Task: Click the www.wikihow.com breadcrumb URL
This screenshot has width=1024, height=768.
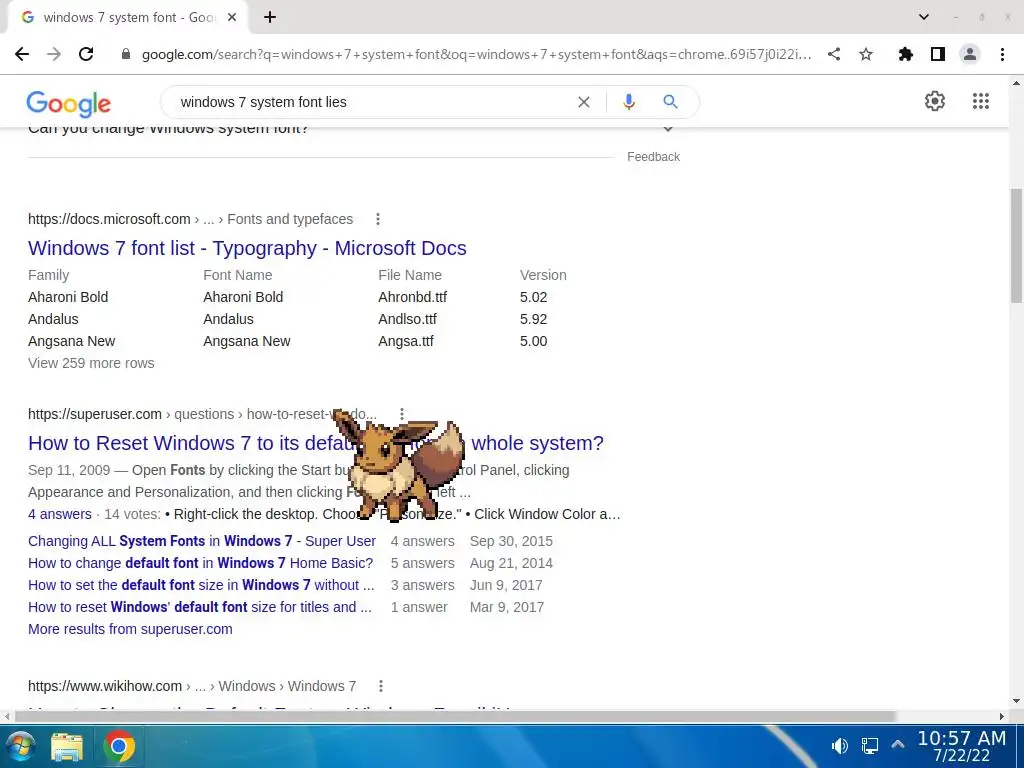Action: click(192, 686)
